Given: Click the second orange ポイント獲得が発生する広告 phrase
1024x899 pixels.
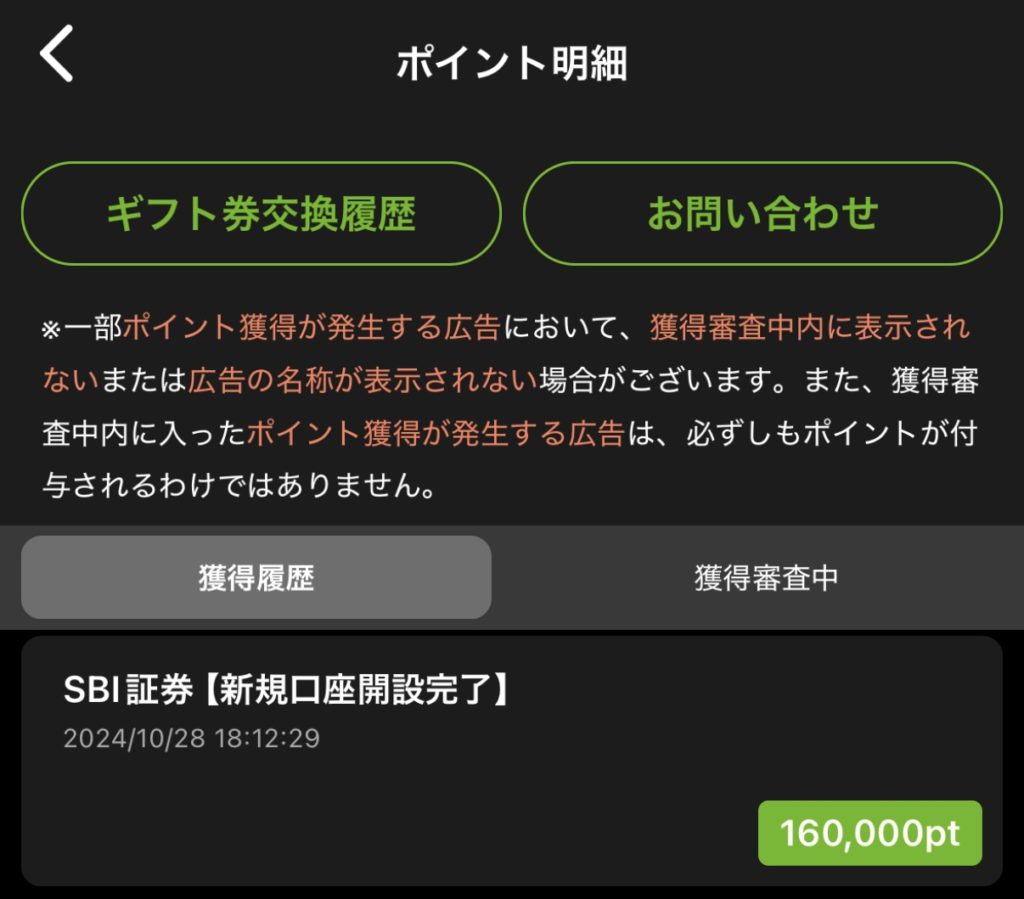Looking at the screenshot, I should [435, 434].
